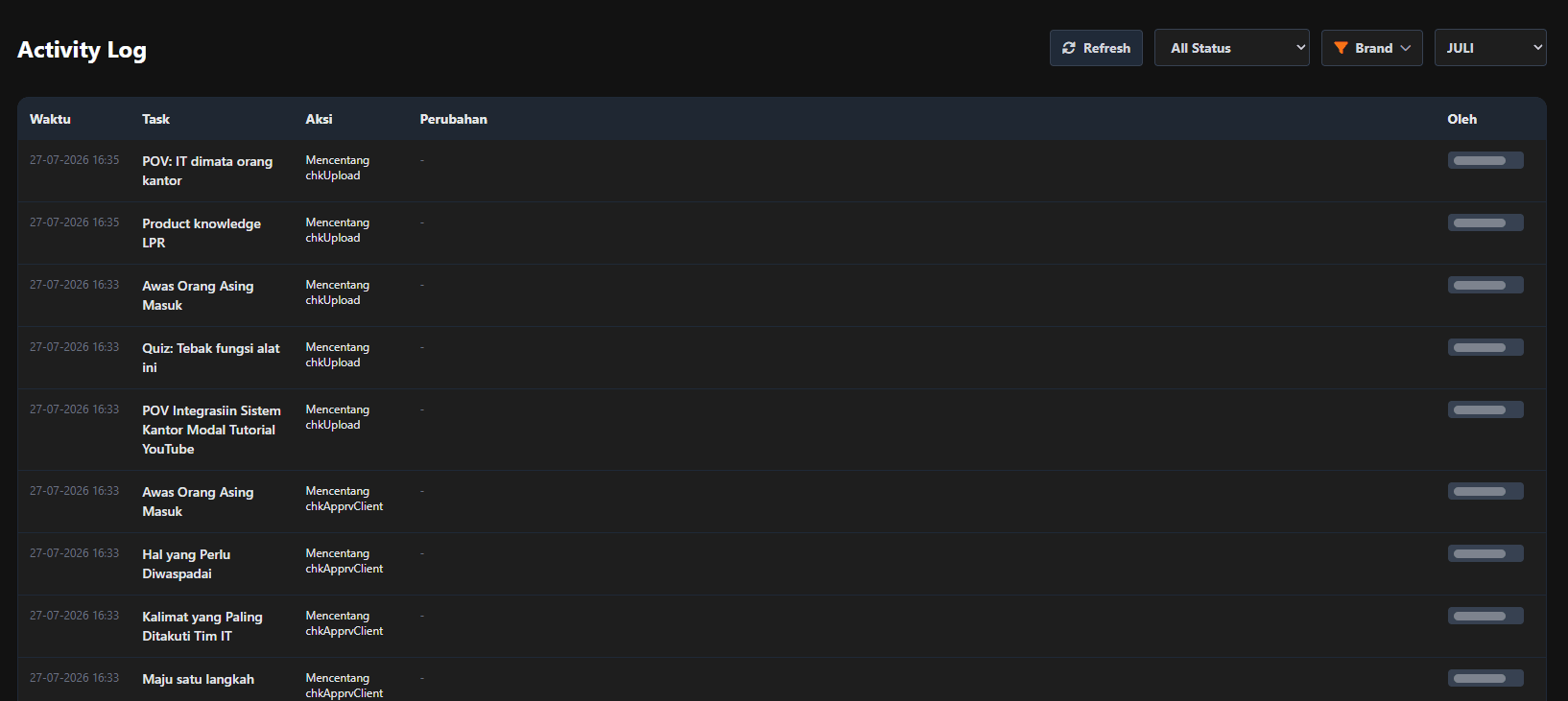Click the Aksi column header
This screenshot has height=701, width=1568.
(319, 119)
